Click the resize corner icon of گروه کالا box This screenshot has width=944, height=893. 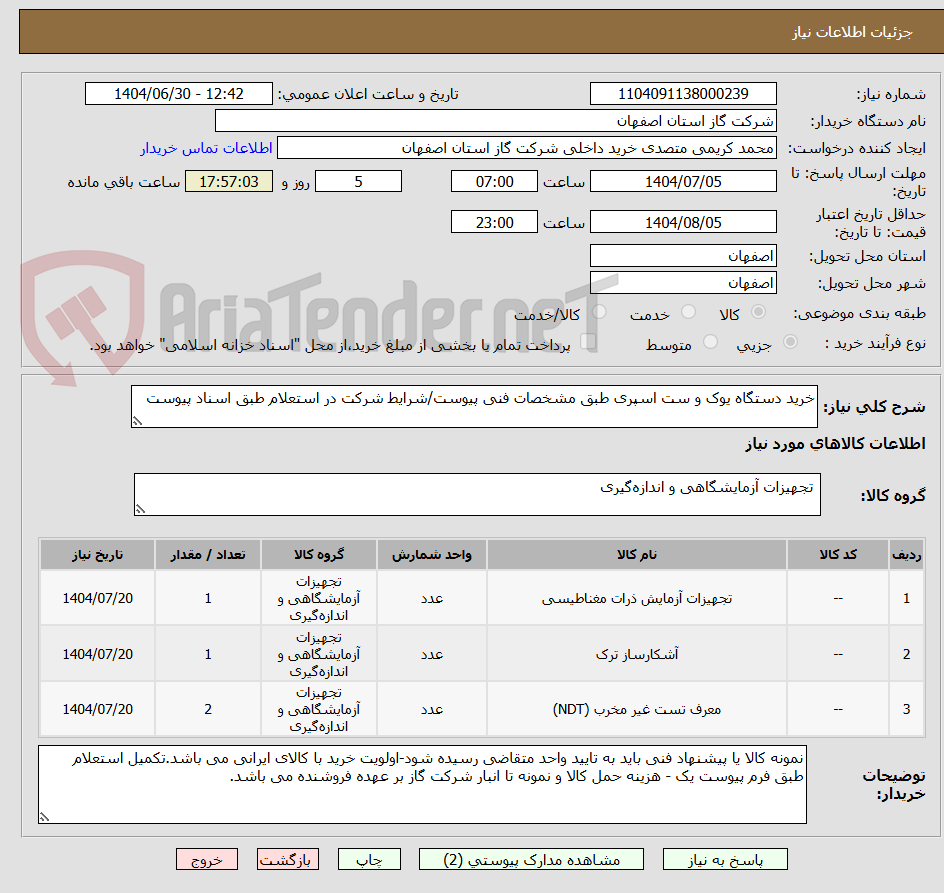[x=143, y=508]
